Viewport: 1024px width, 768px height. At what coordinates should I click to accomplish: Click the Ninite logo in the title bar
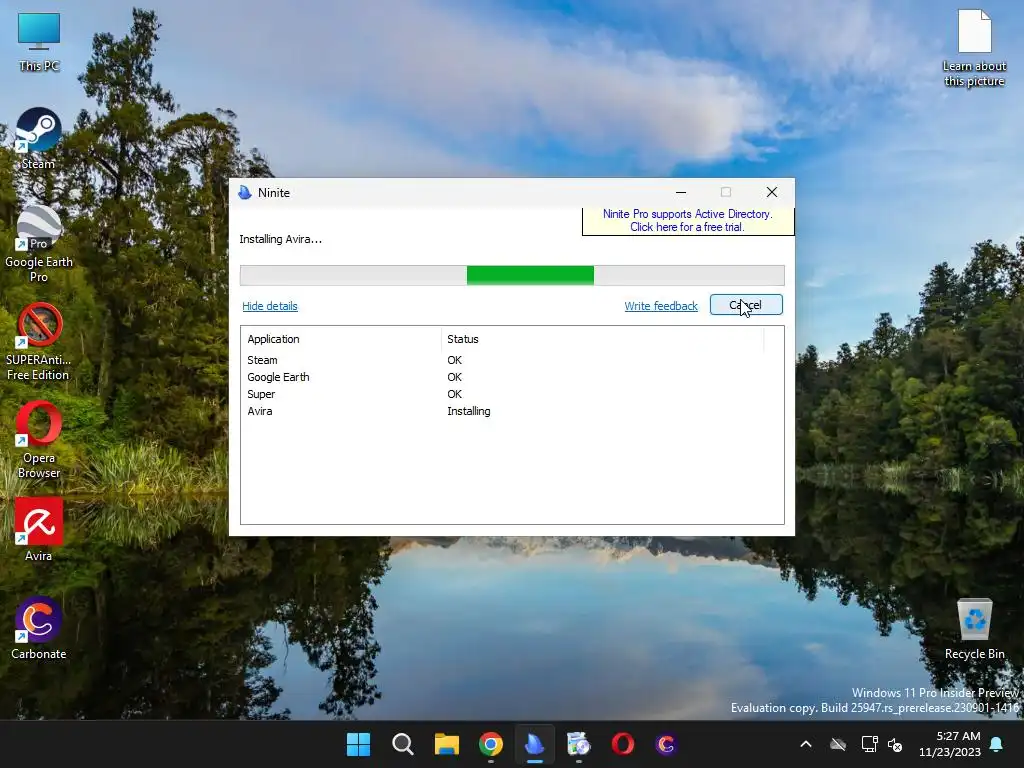[x=245, y=192]
